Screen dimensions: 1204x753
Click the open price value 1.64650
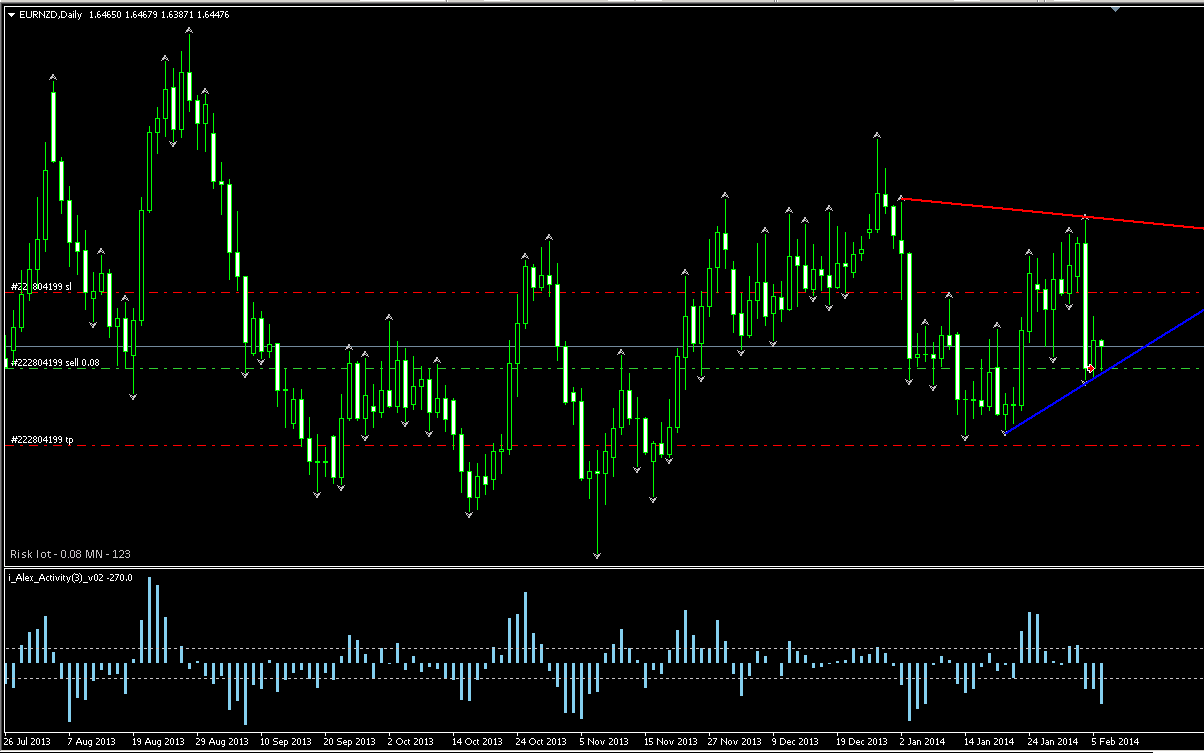(x=105, y=15)
